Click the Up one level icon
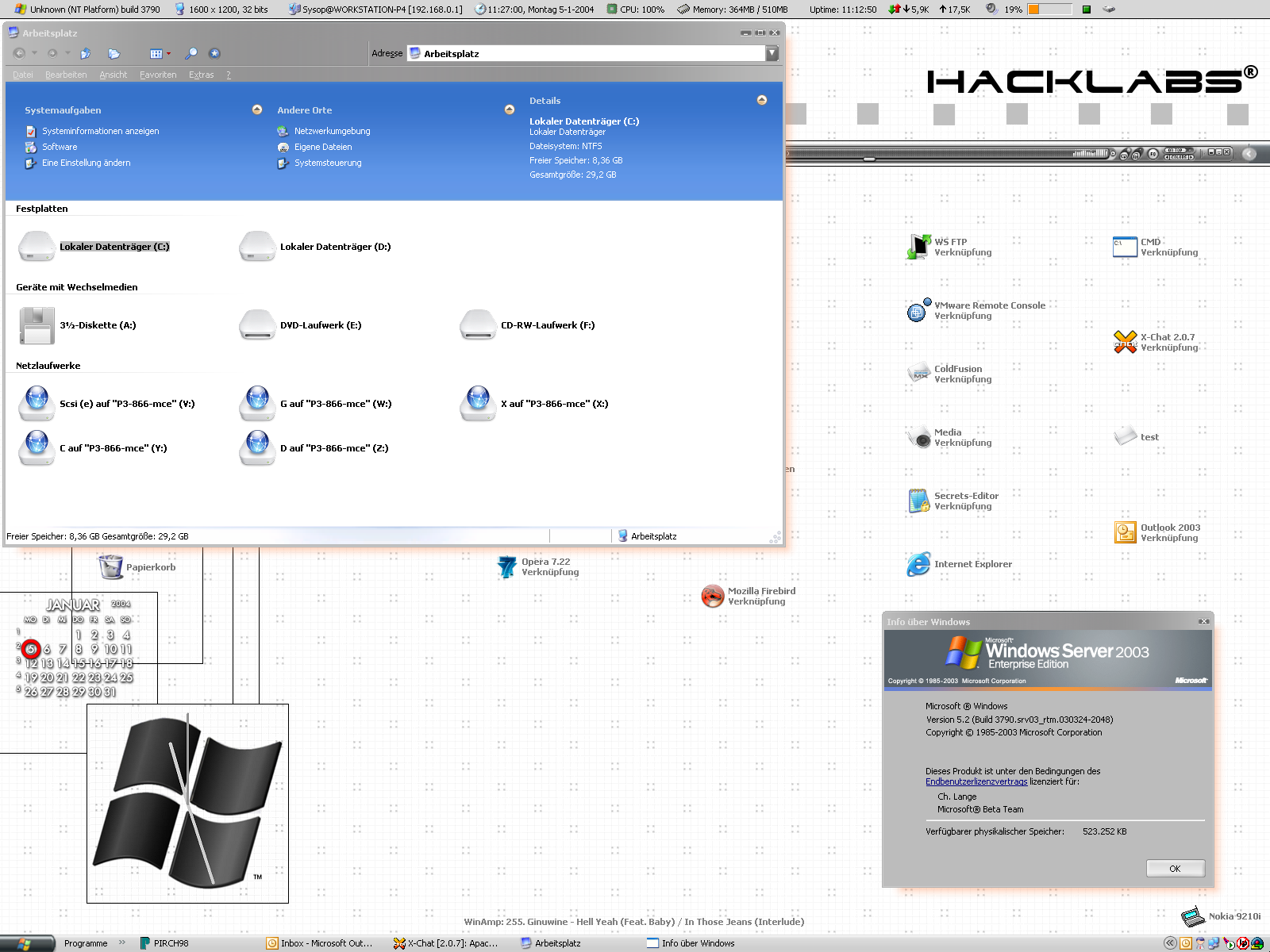 tap(86, 54)
